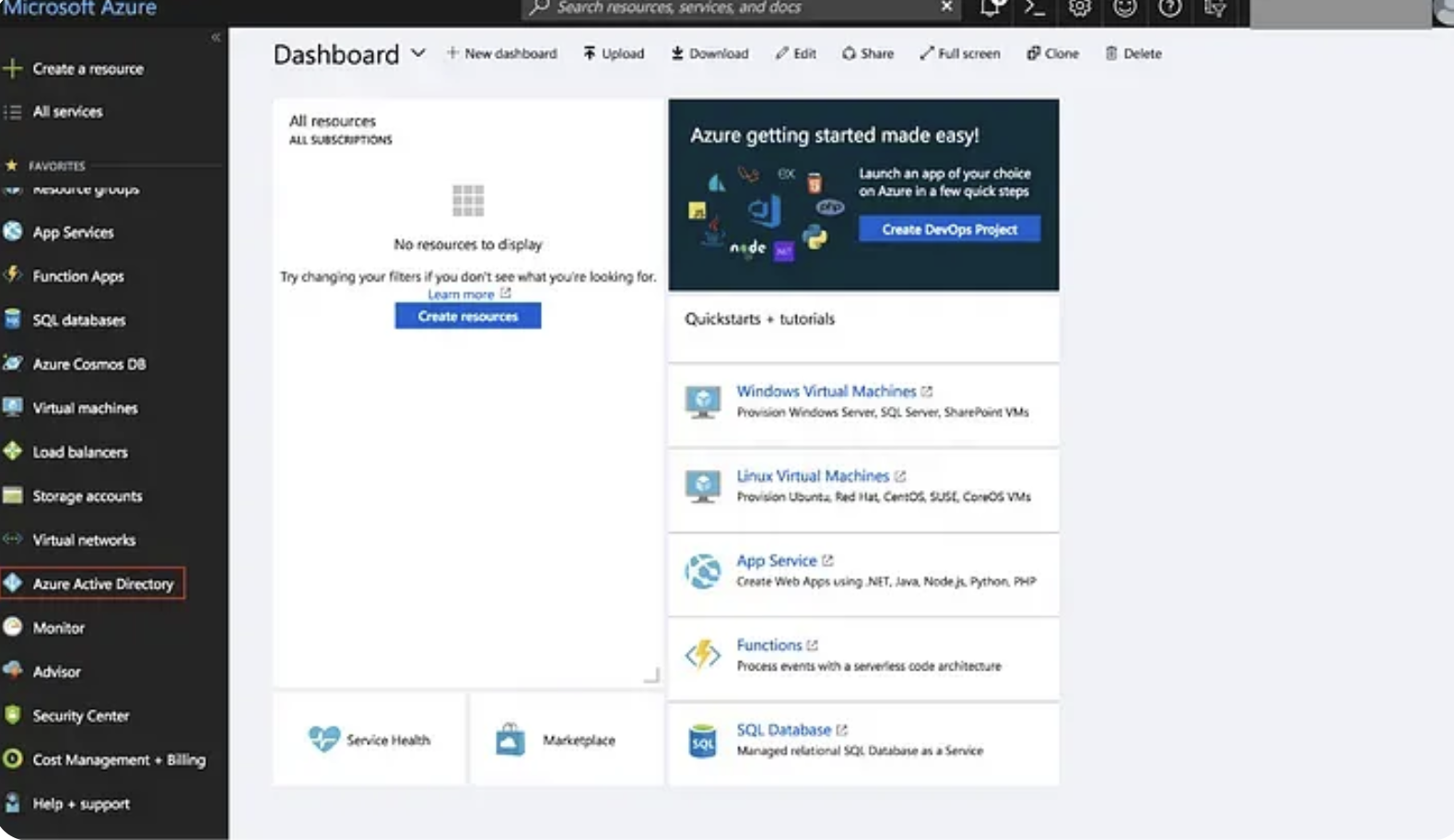The height and width of the screenshot is (840, 1454).
Task: Open All services list icon in sidebar
Action: point(13,111)
